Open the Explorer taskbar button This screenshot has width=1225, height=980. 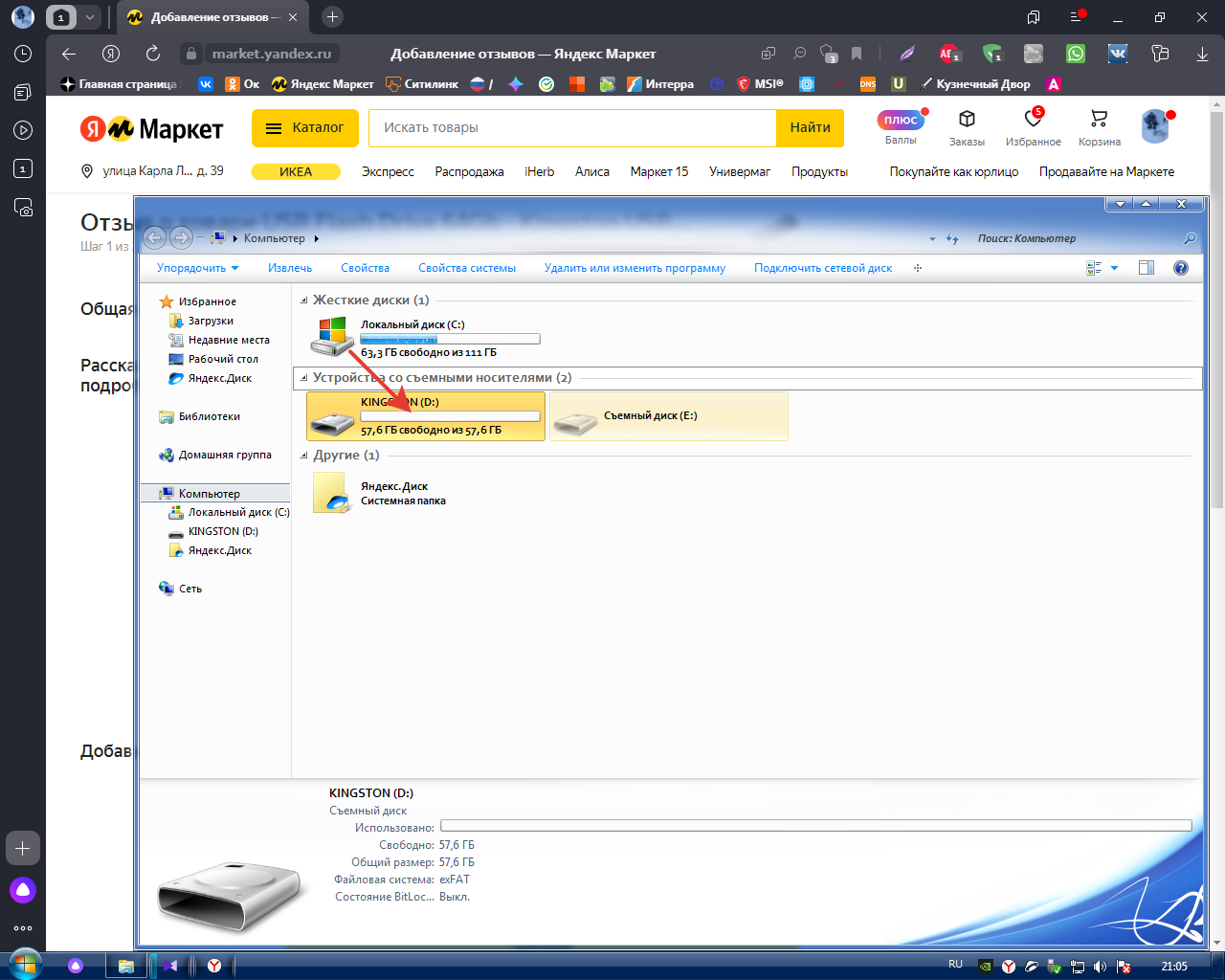125,966
